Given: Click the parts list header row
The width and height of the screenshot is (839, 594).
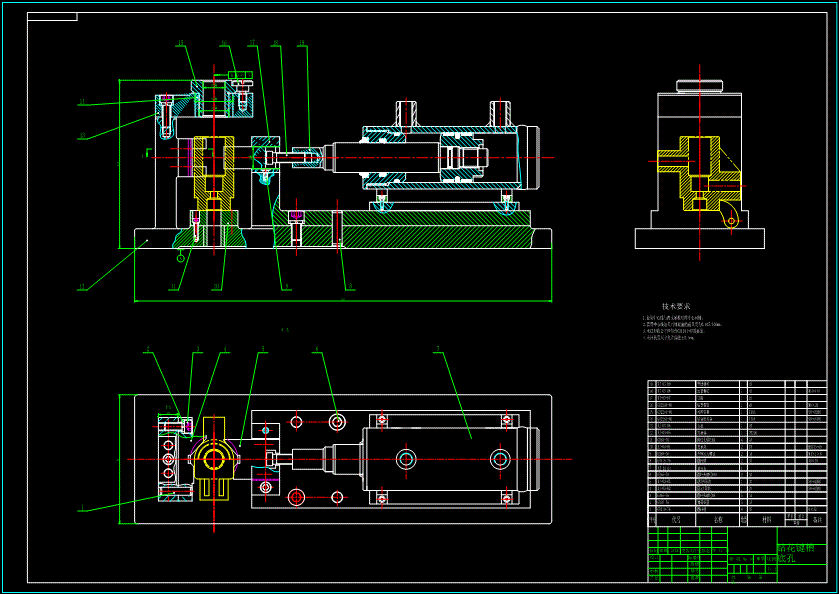Looking at the screenshot, I should tap(737, 520).
